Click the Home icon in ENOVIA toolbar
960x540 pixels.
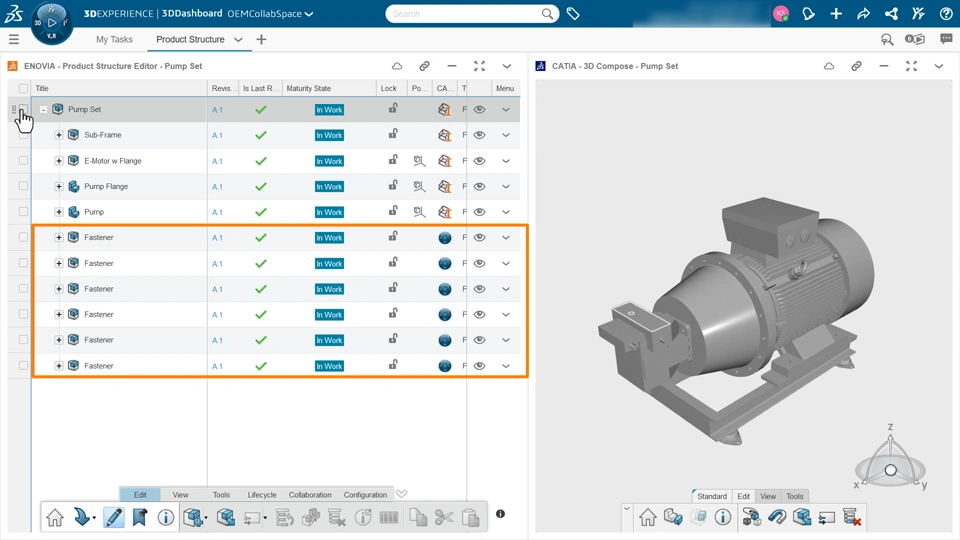[x=54, y=517]
